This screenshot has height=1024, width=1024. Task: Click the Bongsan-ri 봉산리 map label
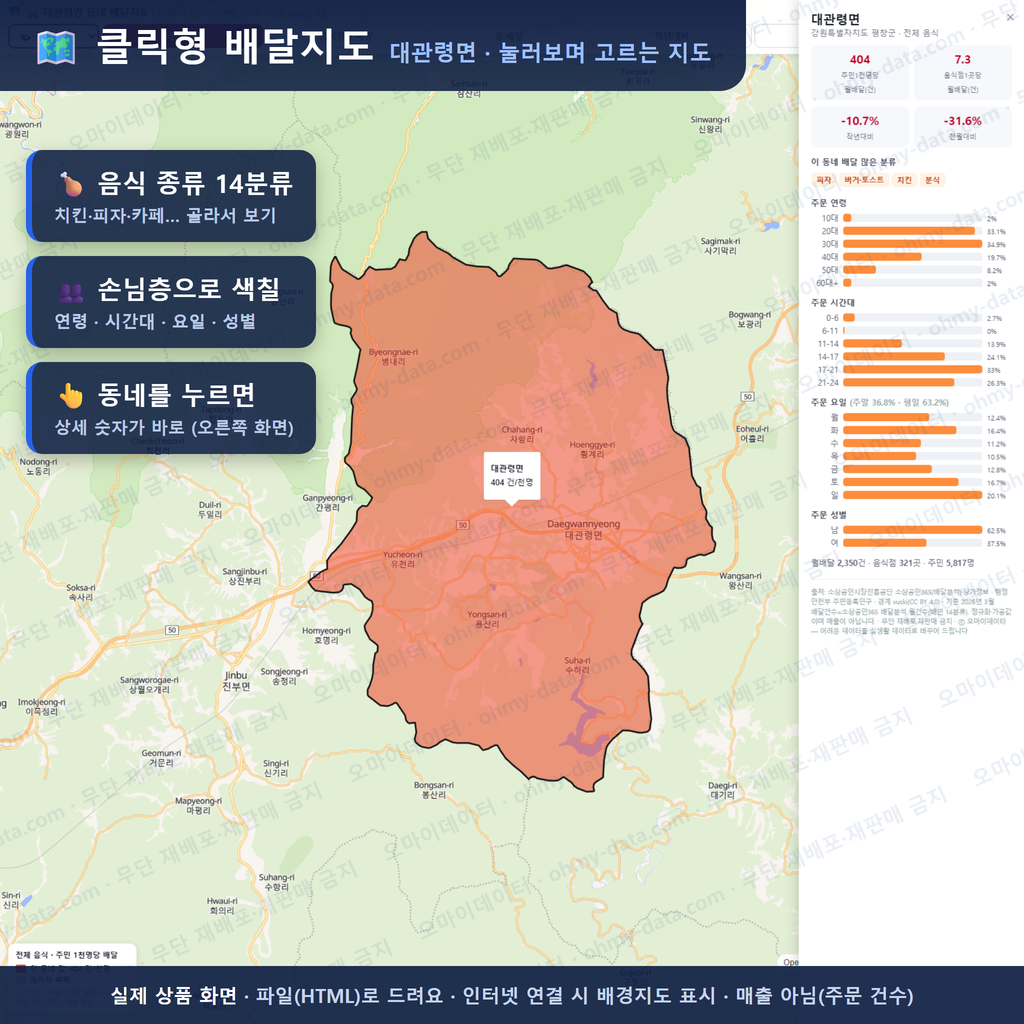434,790
